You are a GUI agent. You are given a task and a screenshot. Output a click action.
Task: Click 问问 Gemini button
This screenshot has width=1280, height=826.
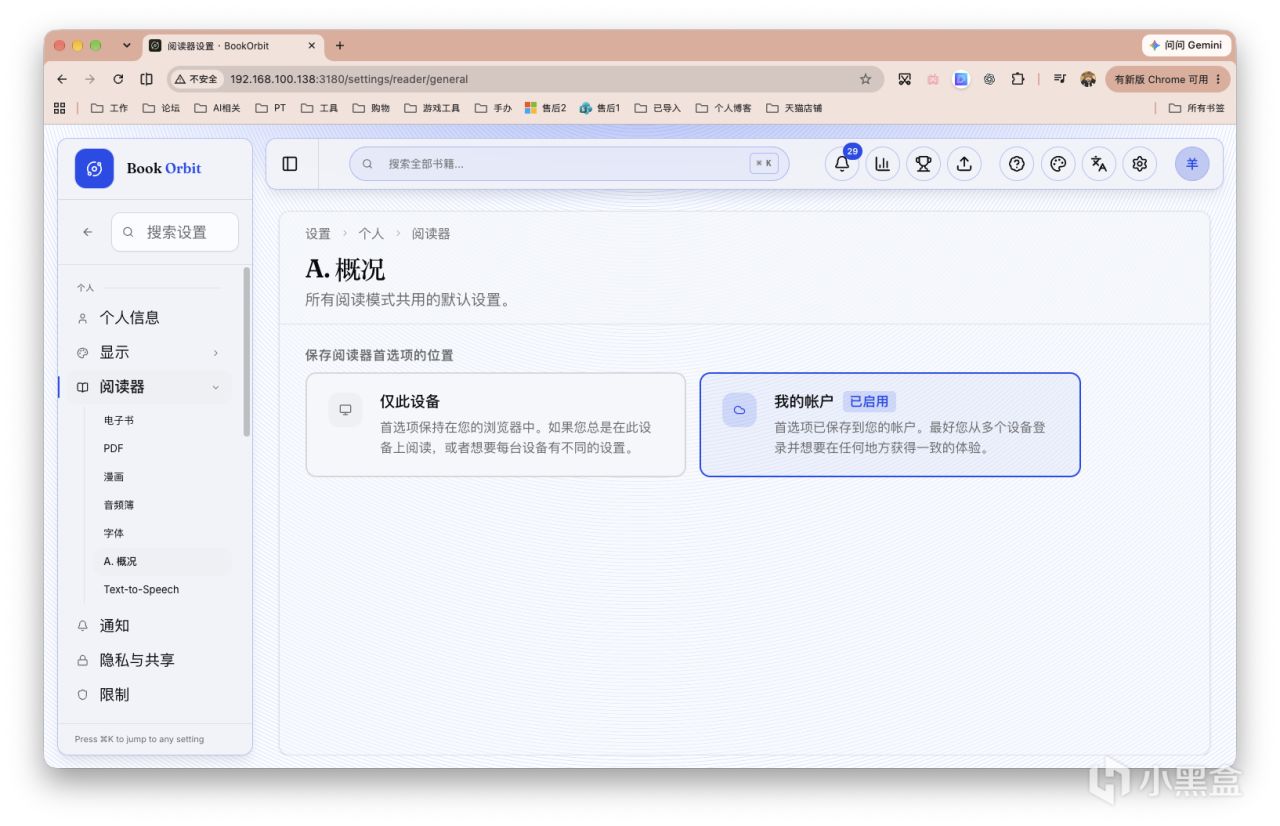(1186, 45)
